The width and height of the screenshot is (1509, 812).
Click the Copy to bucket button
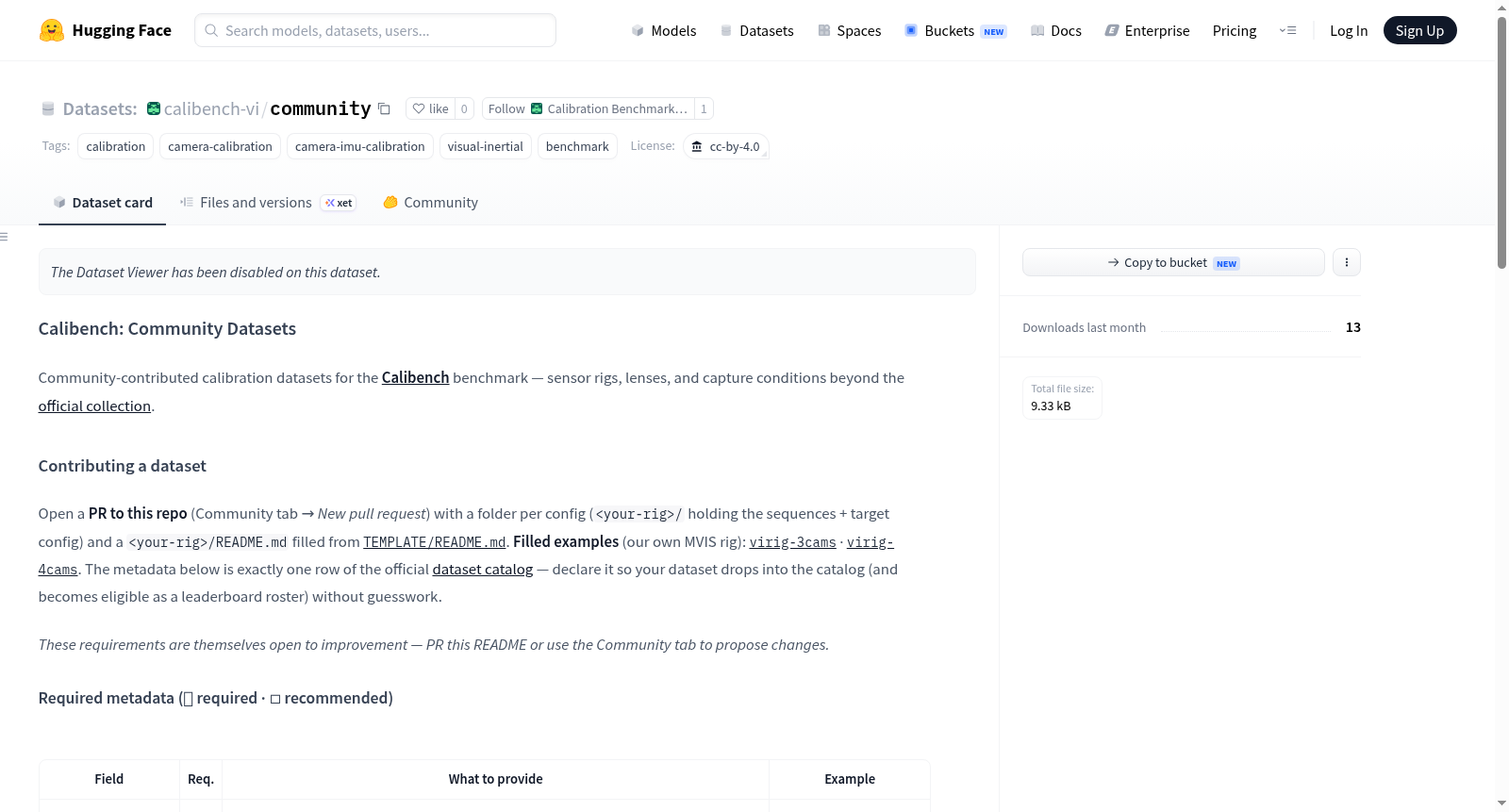1173,262
